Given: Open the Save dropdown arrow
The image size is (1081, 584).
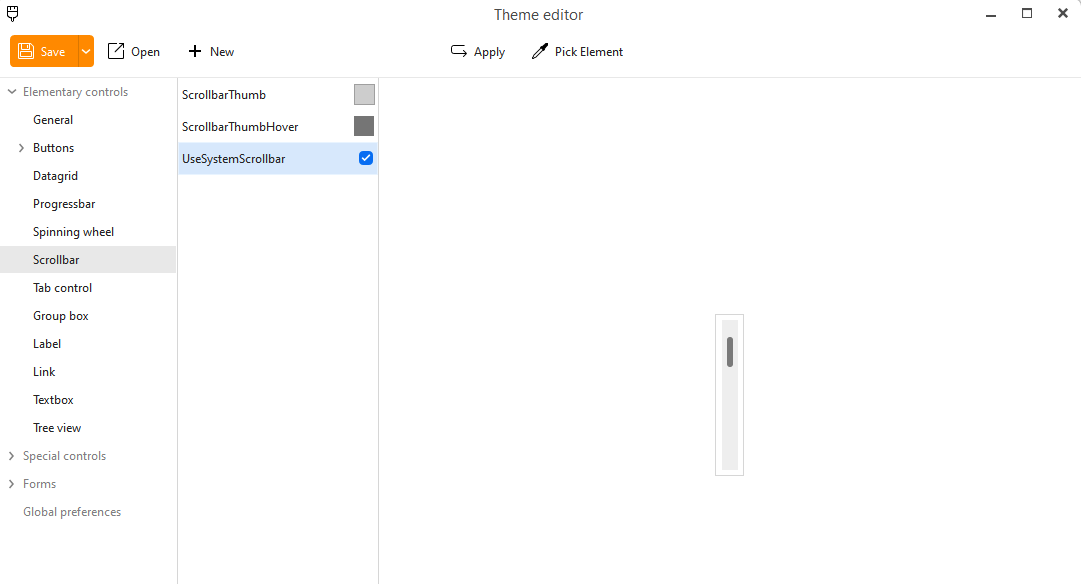Looking at the screenshot, I should [86, 51].
